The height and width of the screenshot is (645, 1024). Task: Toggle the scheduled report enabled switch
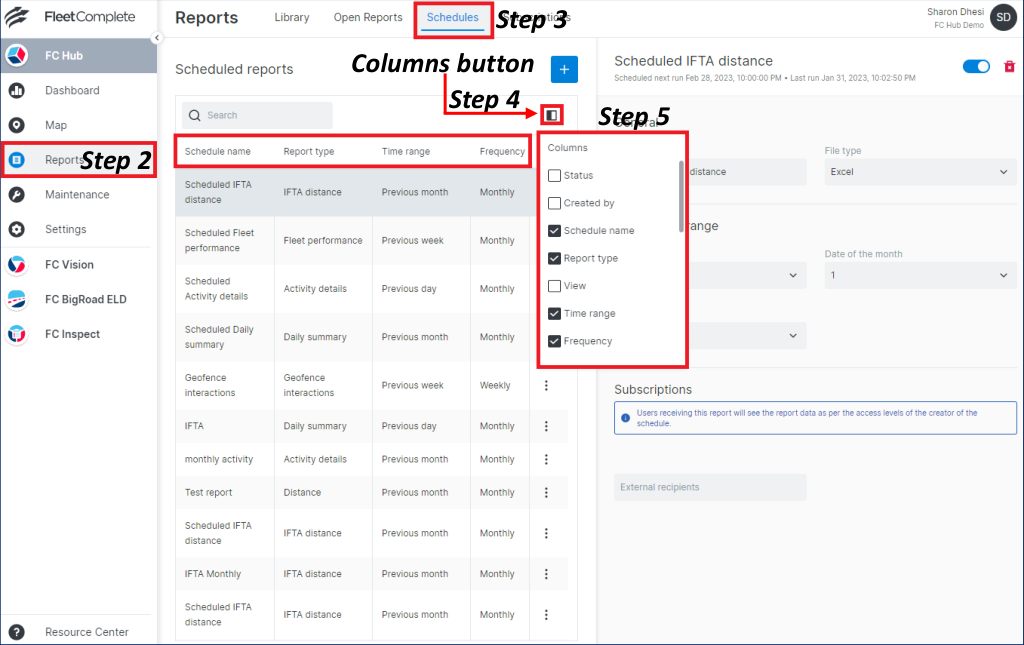(x=976, y=66)
